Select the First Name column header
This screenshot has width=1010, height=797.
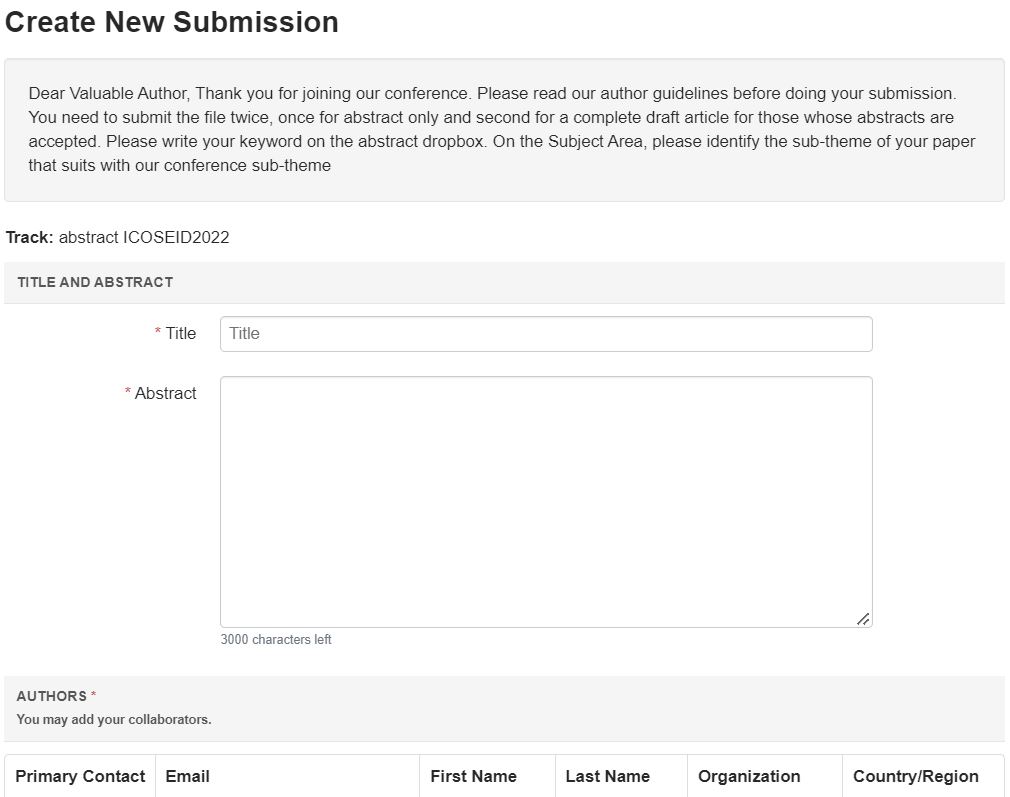click(x=473, y=776)
